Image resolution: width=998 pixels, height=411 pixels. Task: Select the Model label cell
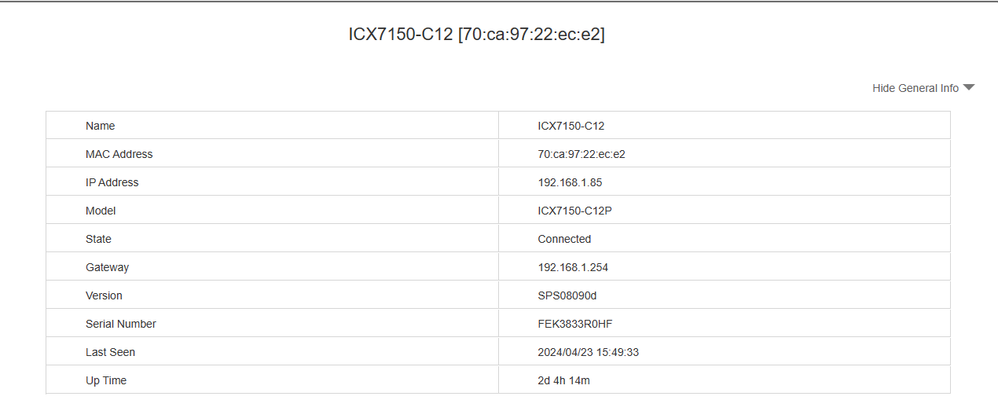click(x=101, y=211)
